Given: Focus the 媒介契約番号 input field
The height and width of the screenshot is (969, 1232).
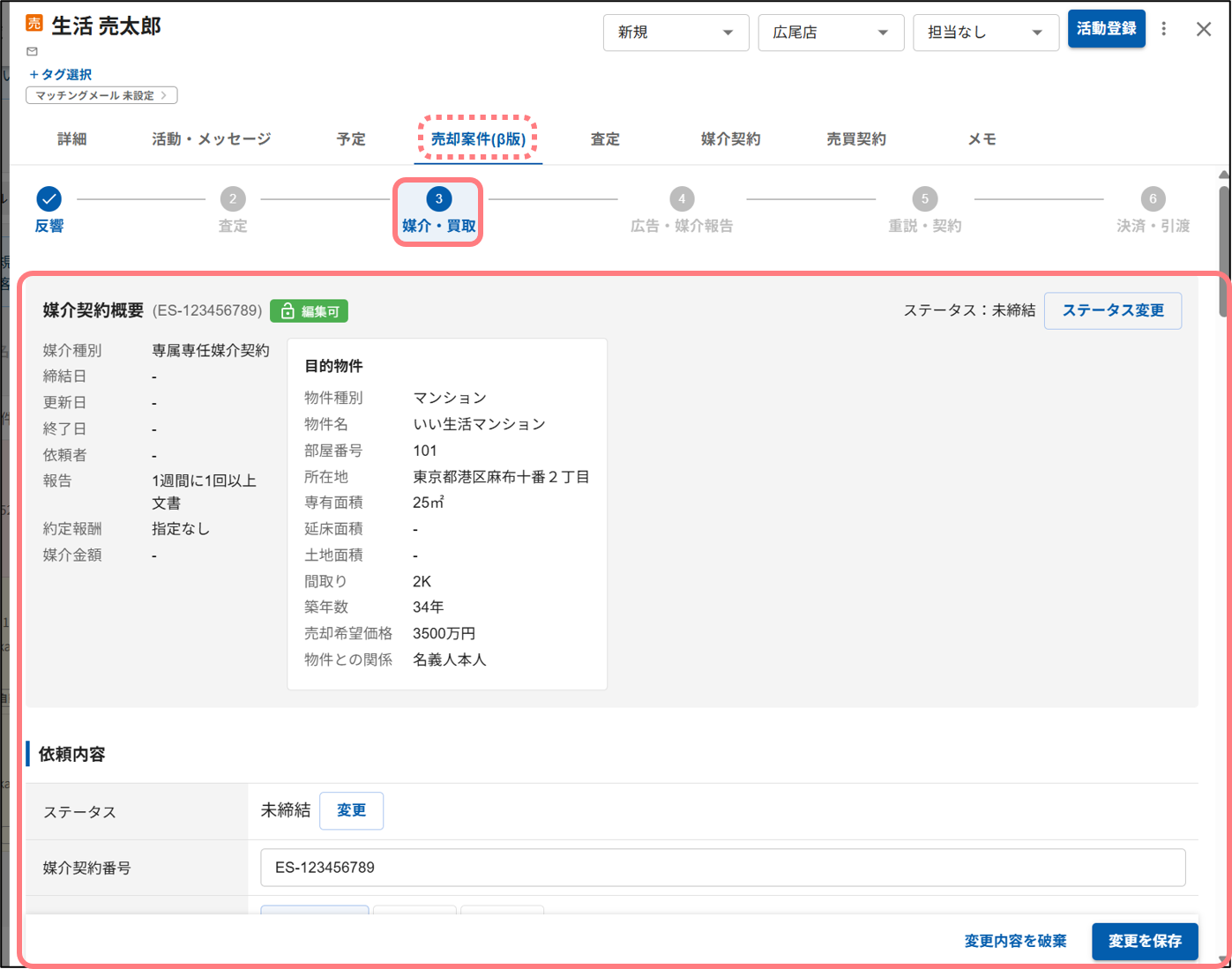Looking at the screenshot, I should pyautogui.click(x=723, y=868).
